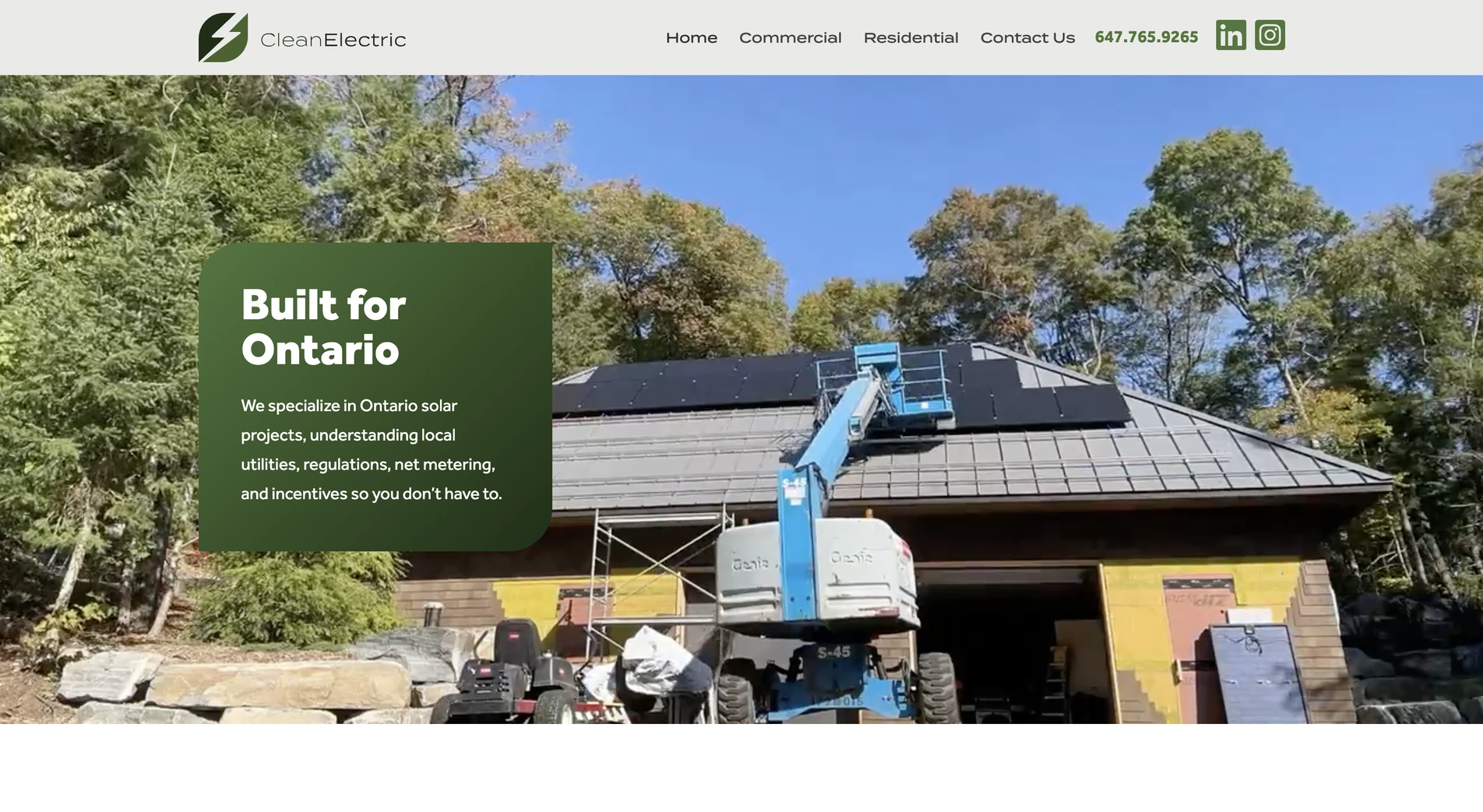Open the LinkedIn profile icon
Image resolution: width=1483 pixels, height=812 pixels.
coord(1231,35)
